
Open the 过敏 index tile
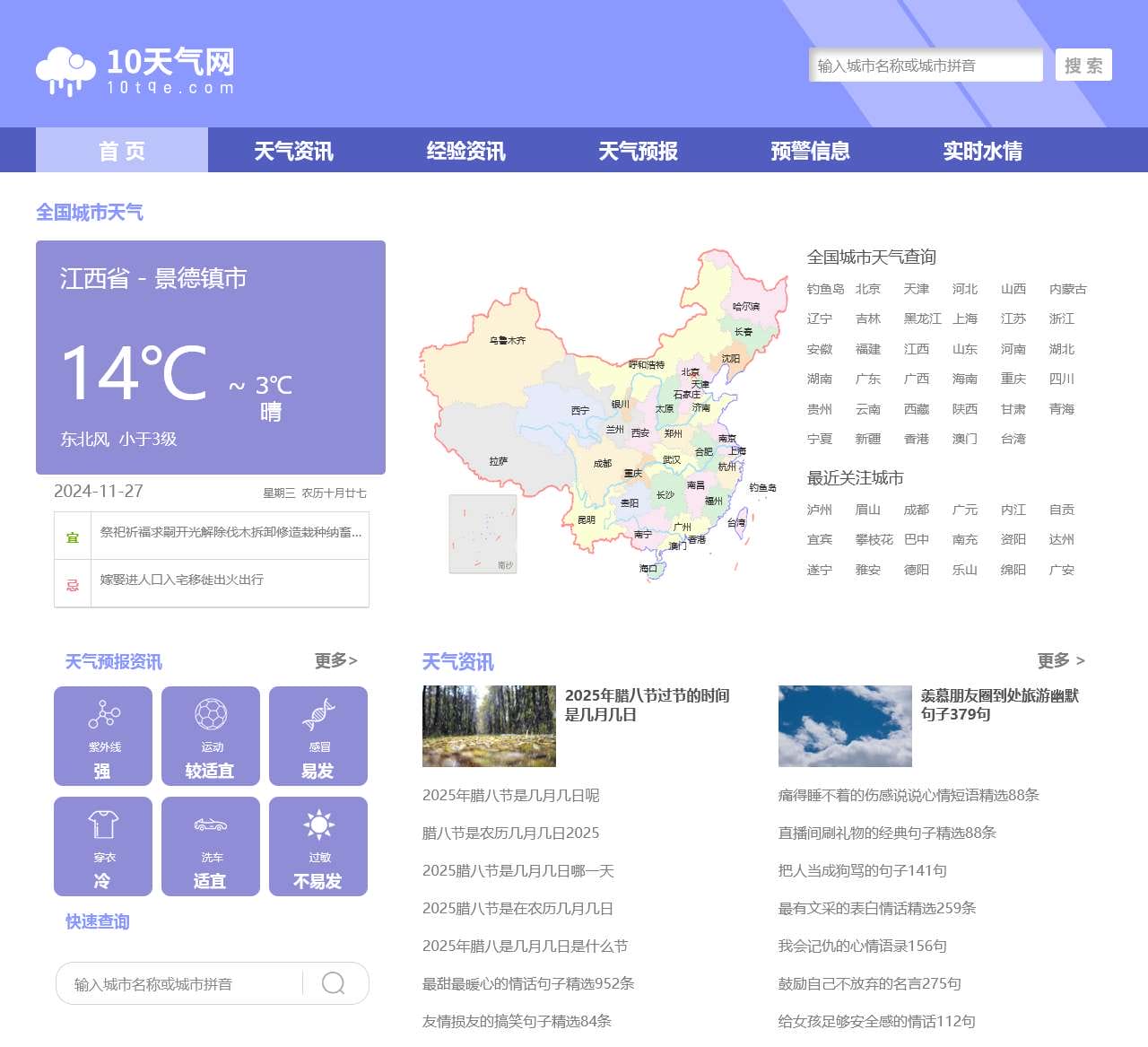(318, 846)
